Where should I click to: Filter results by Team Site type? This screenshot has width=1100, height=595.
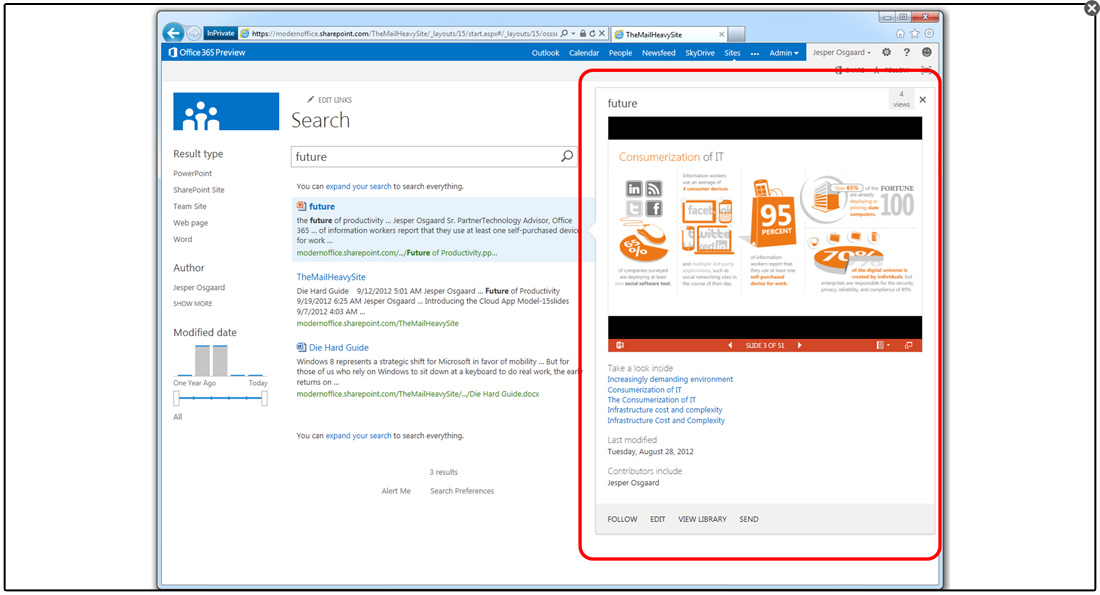(189, 206)
